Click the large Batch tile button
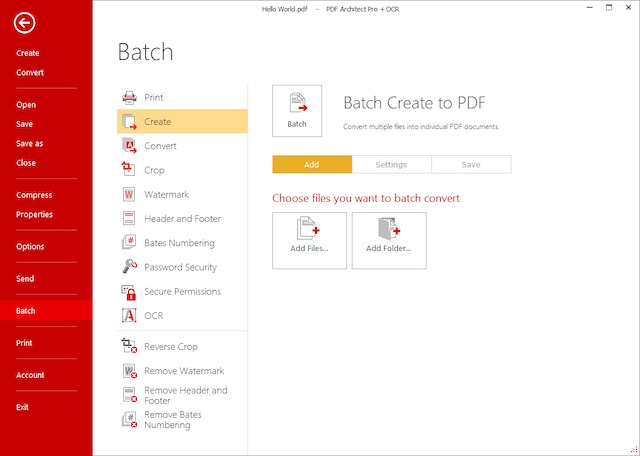Image resolution: width=640 pixels, height=456 pixels. tap(297, 111)
